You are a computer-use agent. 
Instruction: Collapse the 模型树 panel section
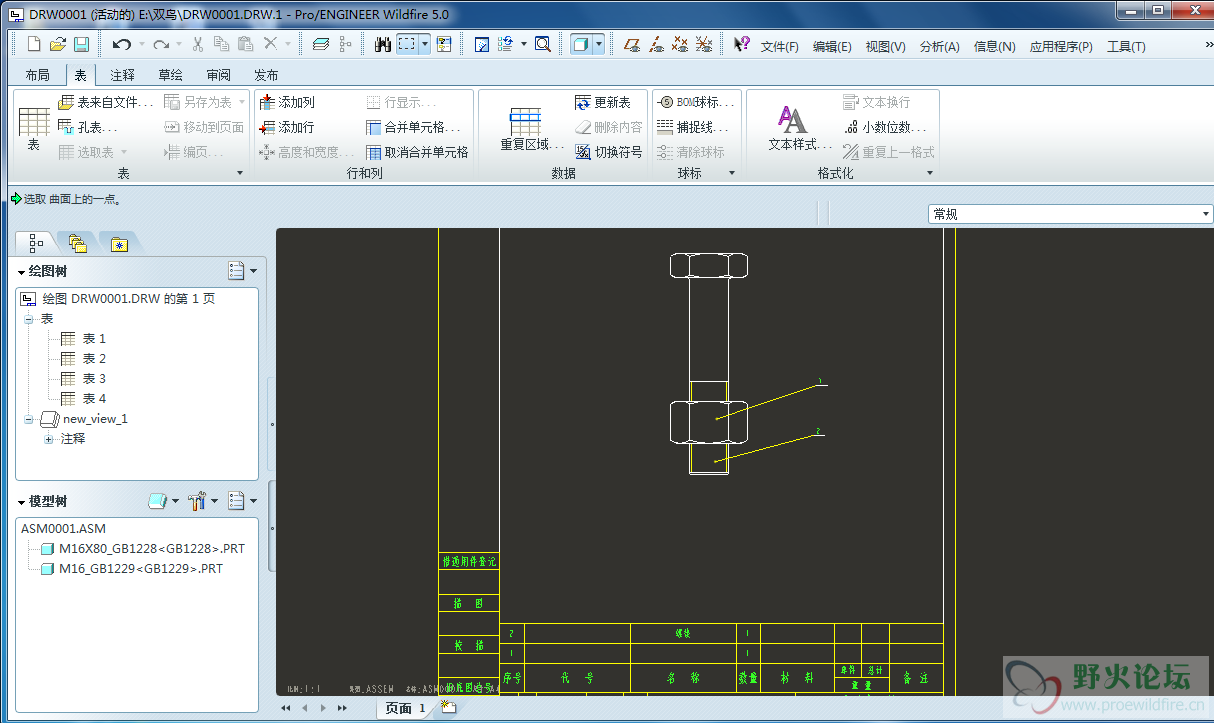click(21, 501)
